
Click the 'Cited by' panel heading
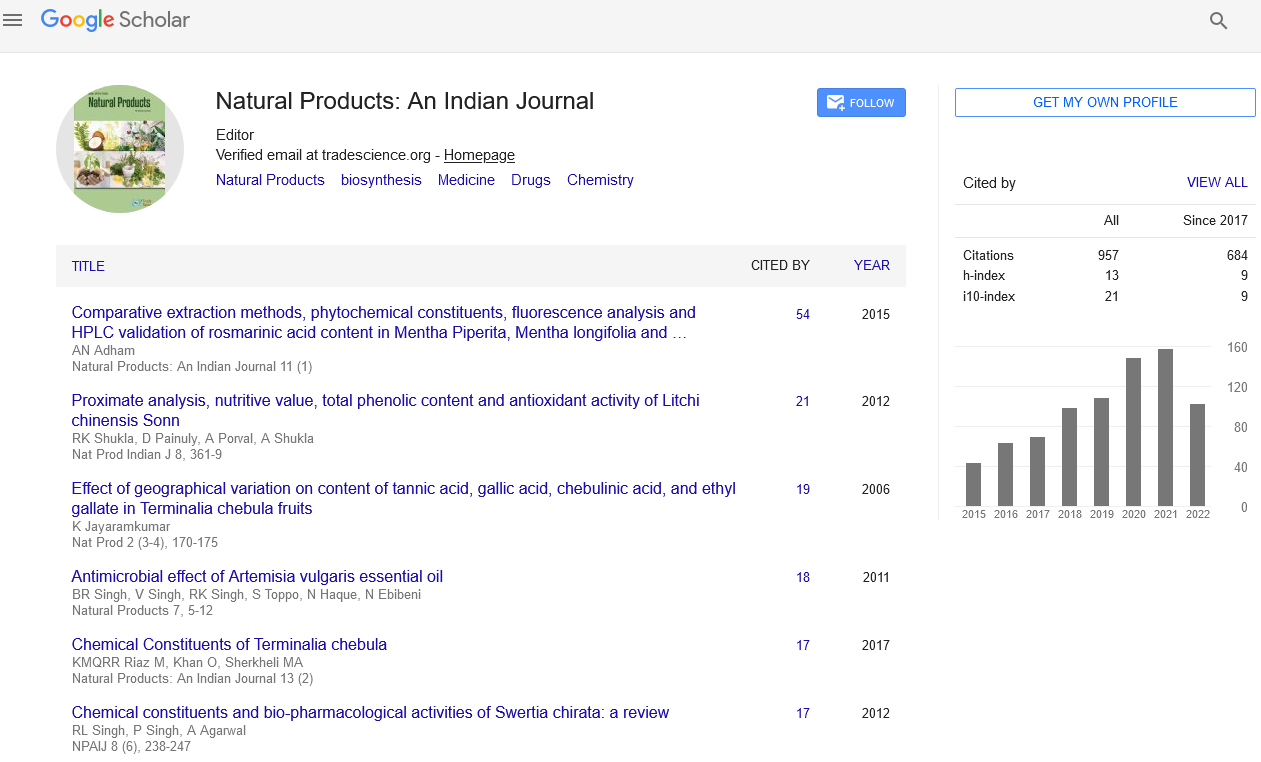[989, 183]
